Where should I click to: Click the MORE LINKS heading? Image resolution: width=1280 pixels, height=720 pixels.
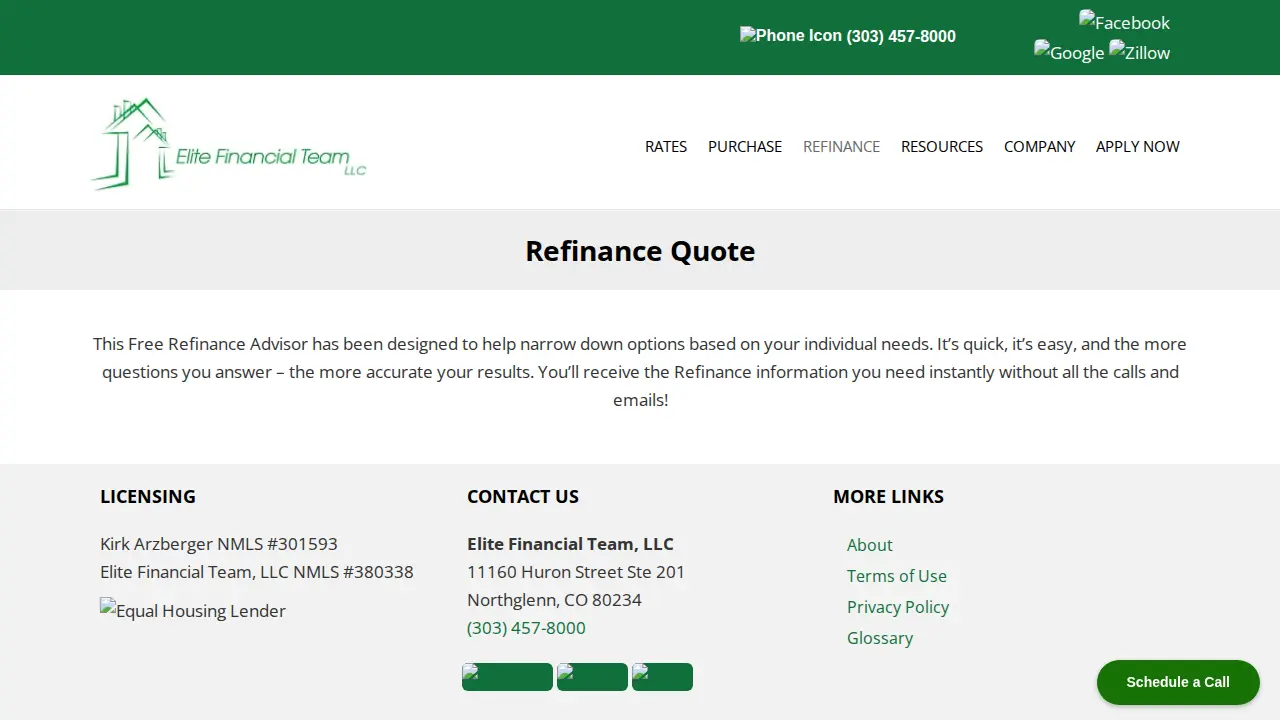pos(889,496)
